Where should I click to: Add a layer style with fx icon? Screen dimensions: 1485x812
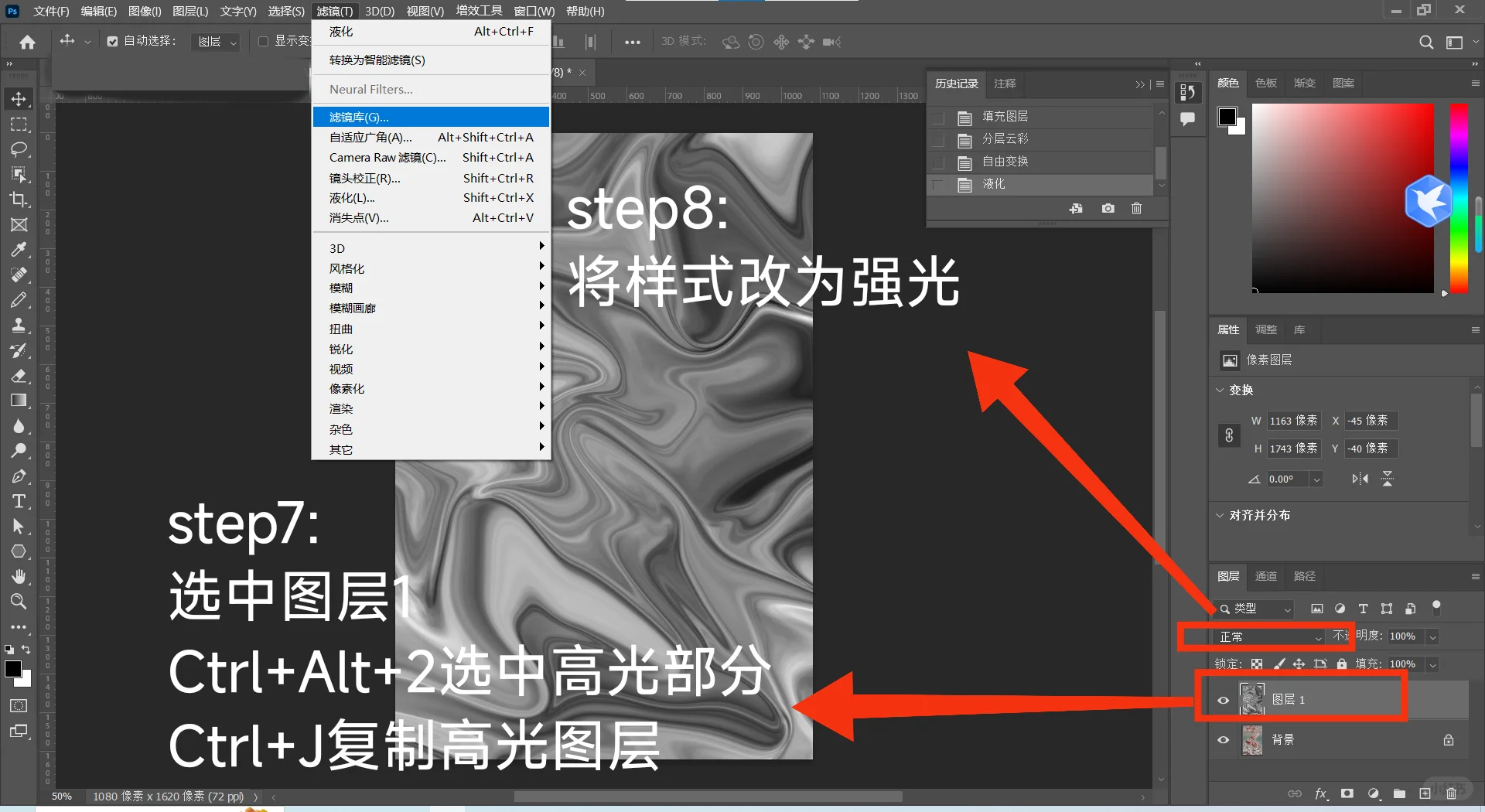point(1321,793)
